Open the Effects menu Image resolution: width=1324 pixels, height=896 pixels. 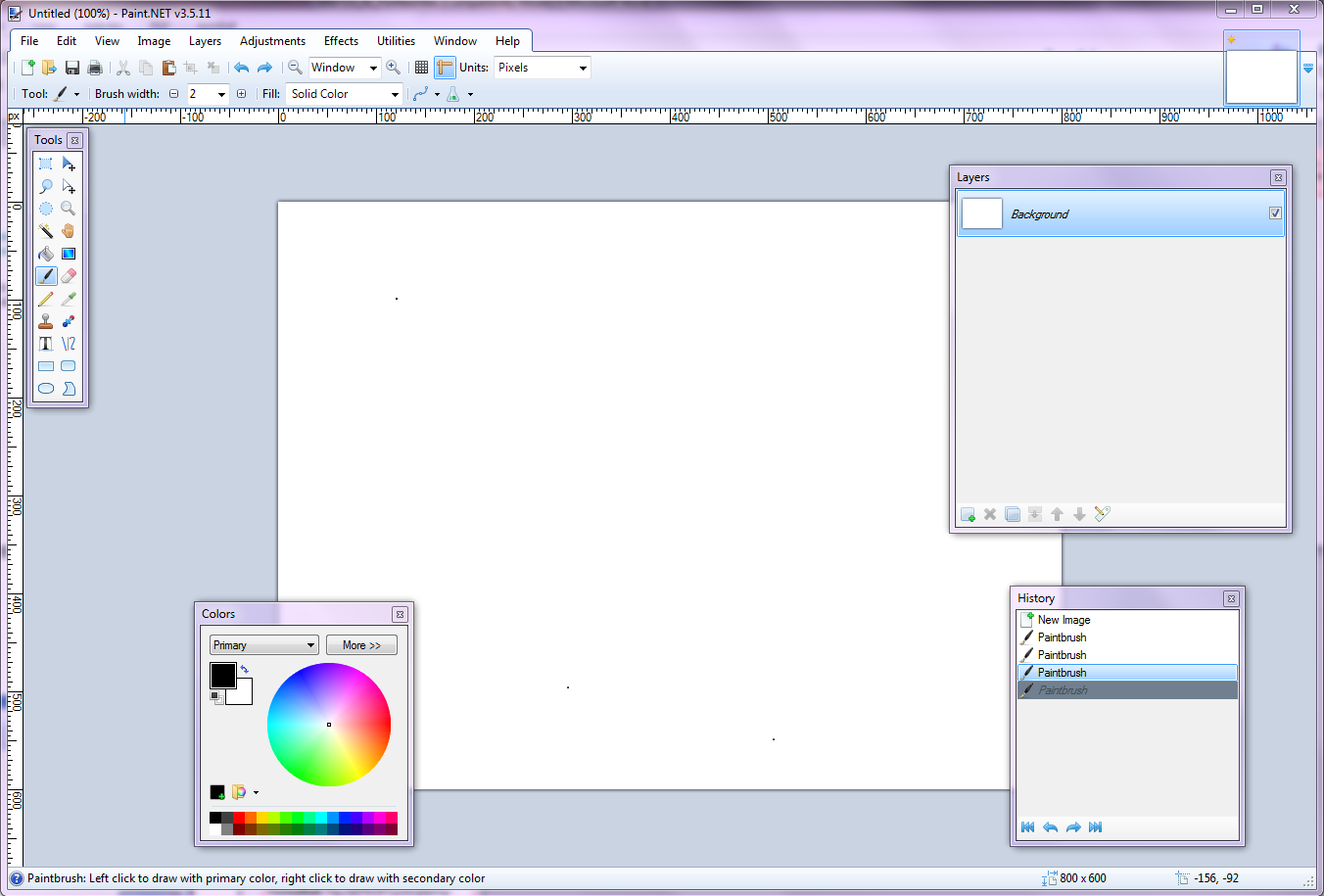(x=341, y=41)
